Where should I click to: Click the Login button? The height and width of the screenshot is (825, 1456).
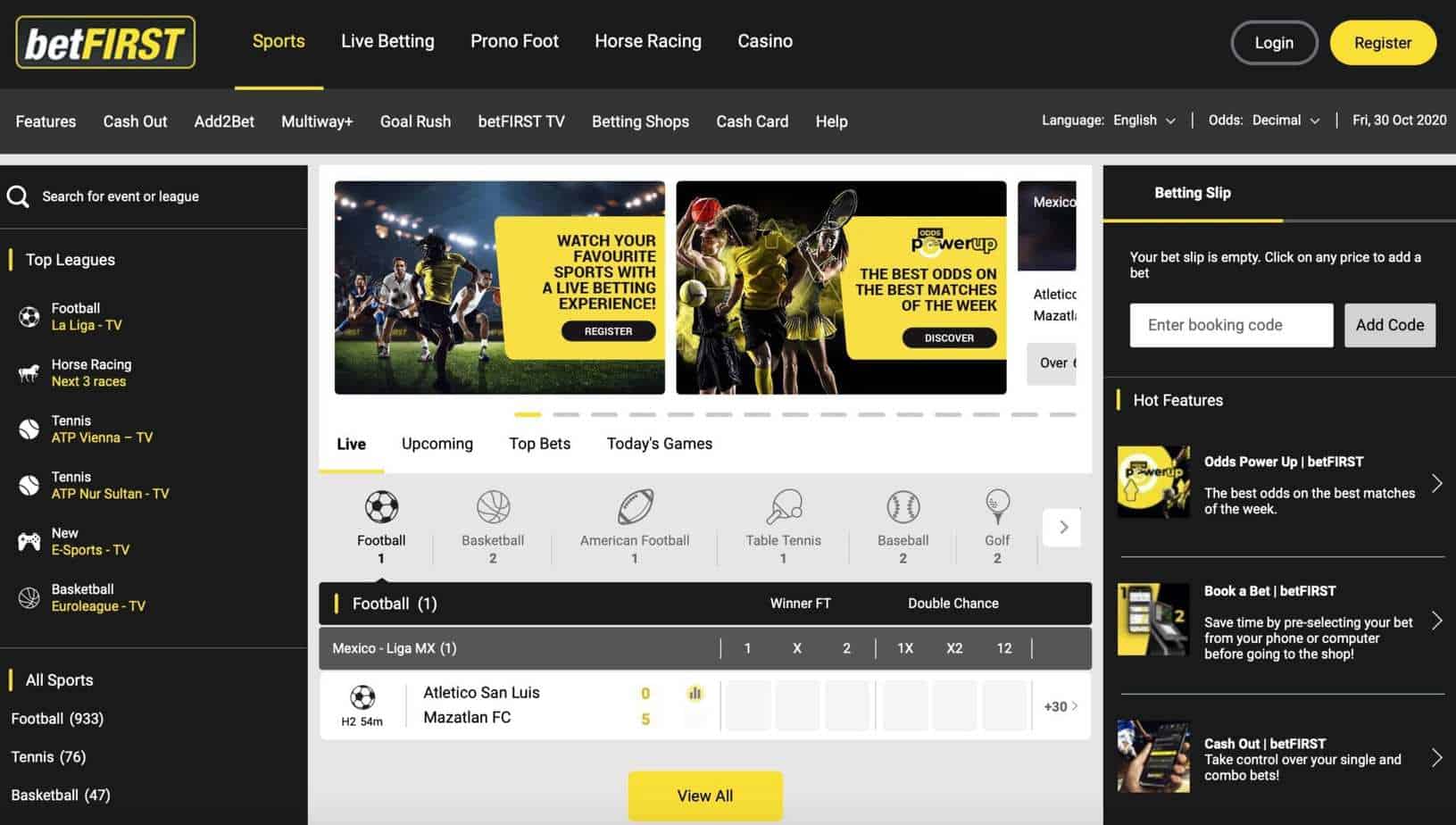(x=1274, y=43)
